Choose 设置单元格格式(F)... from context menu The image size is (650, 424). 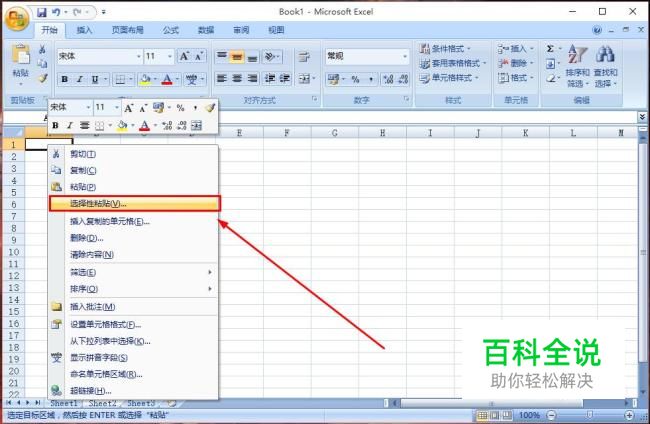133,324
